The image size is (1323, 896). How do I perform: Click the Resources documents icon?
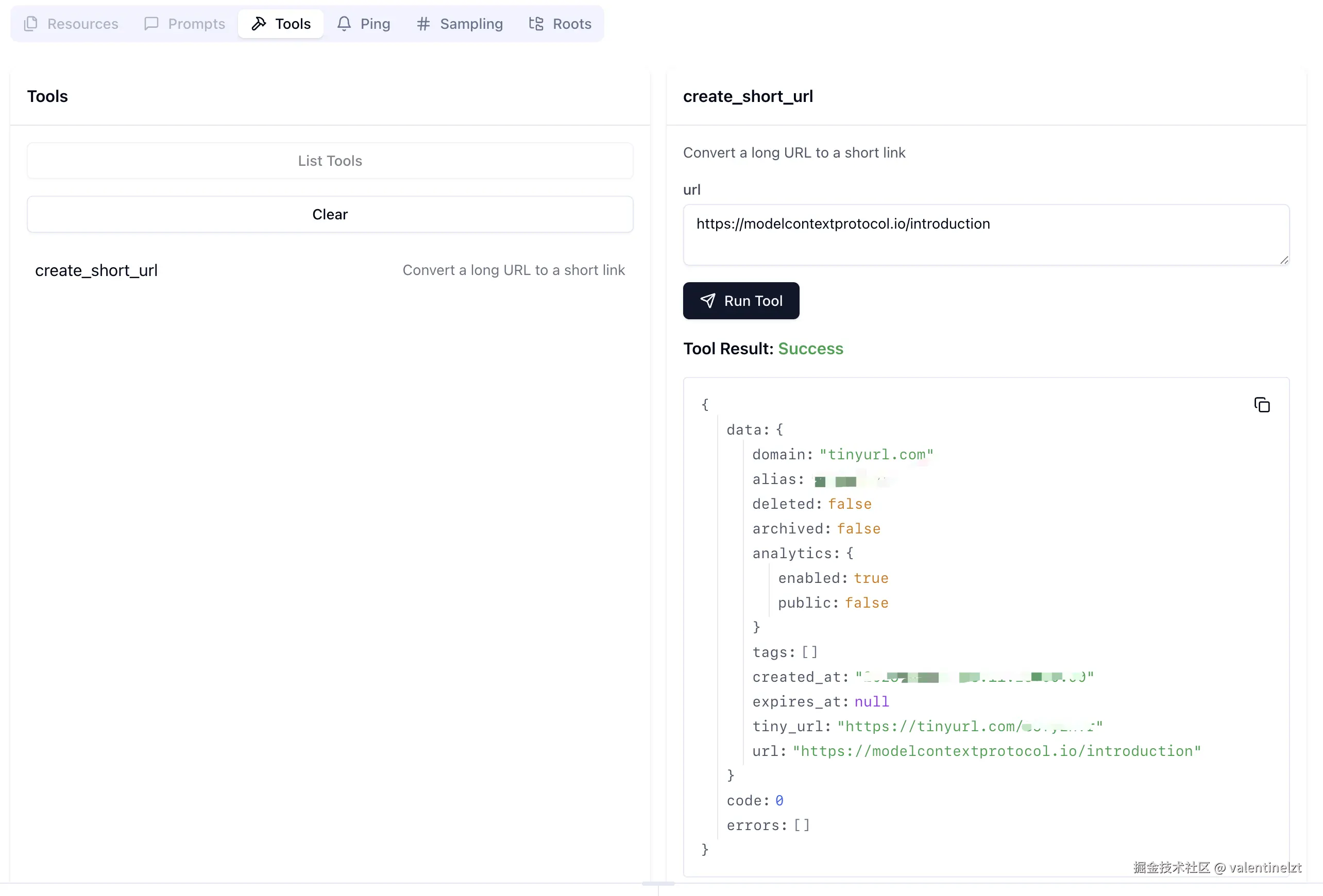coord(31,23)
